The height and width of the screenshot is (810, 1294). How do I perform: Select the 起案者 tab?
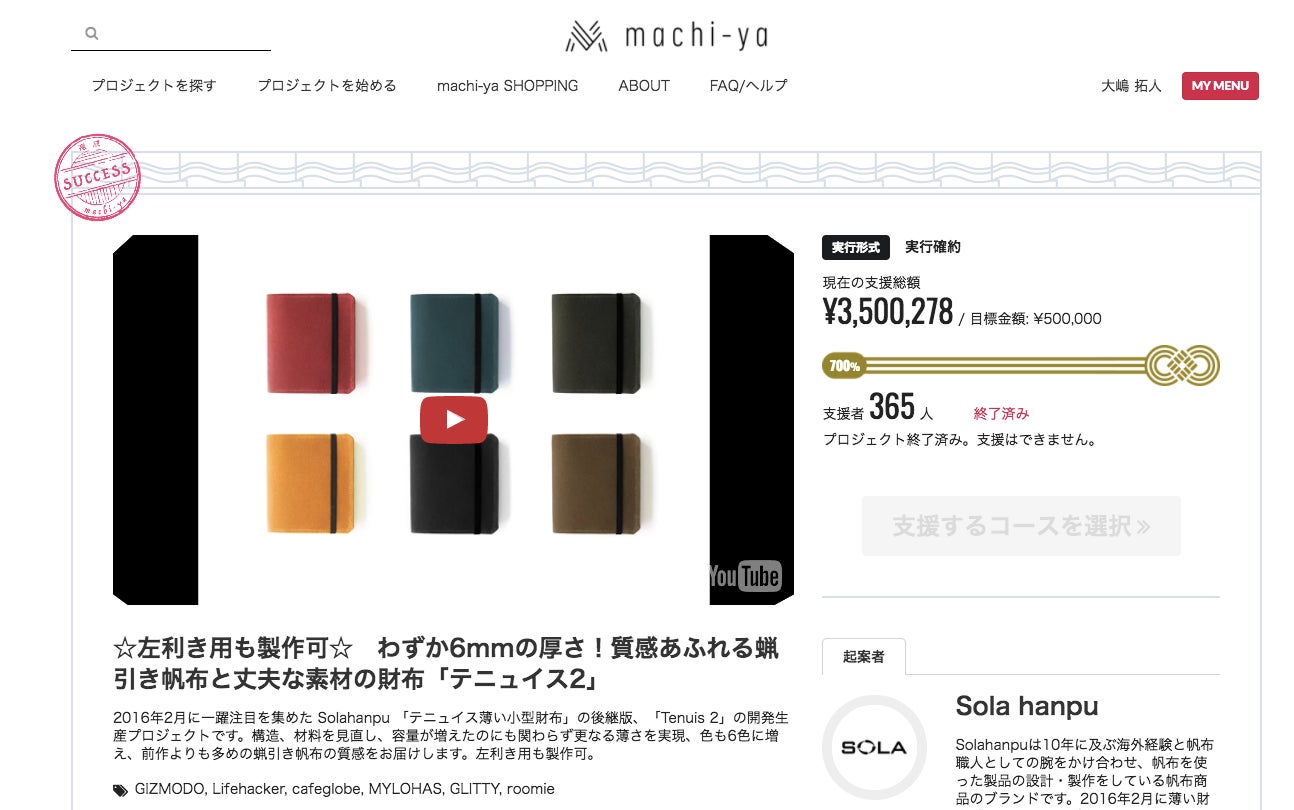864,657
